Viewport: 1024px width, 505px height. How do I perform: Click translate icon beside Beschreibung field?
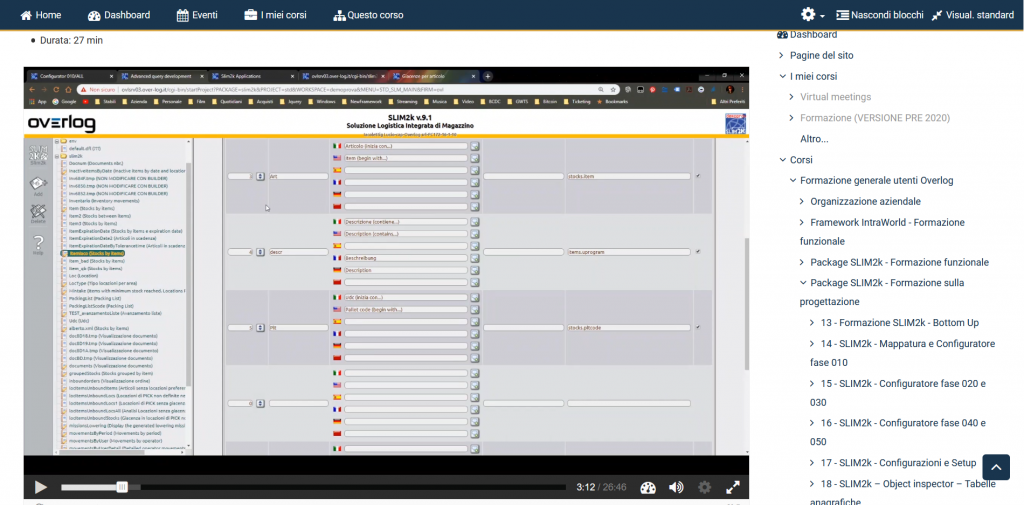click(475, 258)
